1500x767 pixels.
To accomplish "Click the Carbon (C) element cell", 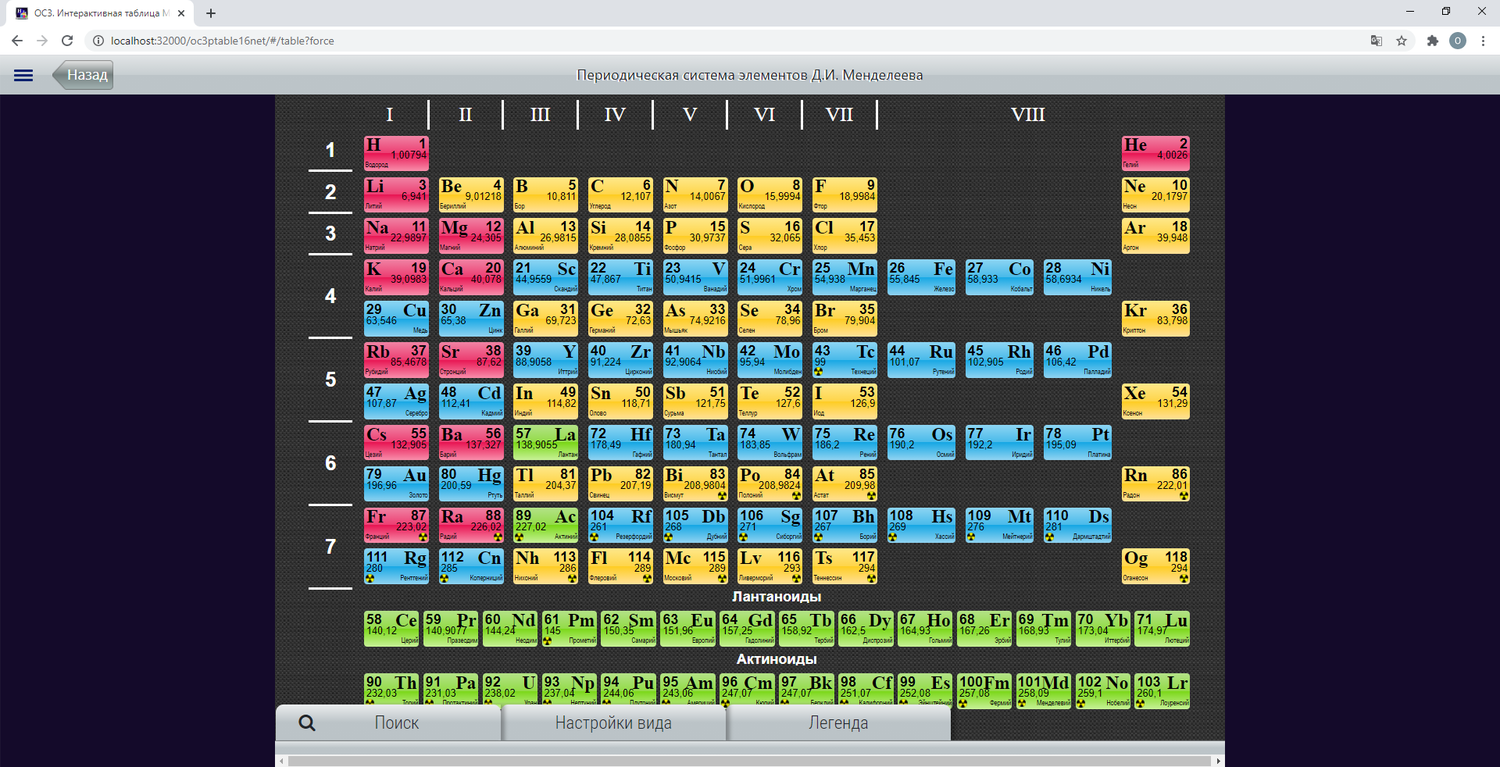I will (621, 194).
